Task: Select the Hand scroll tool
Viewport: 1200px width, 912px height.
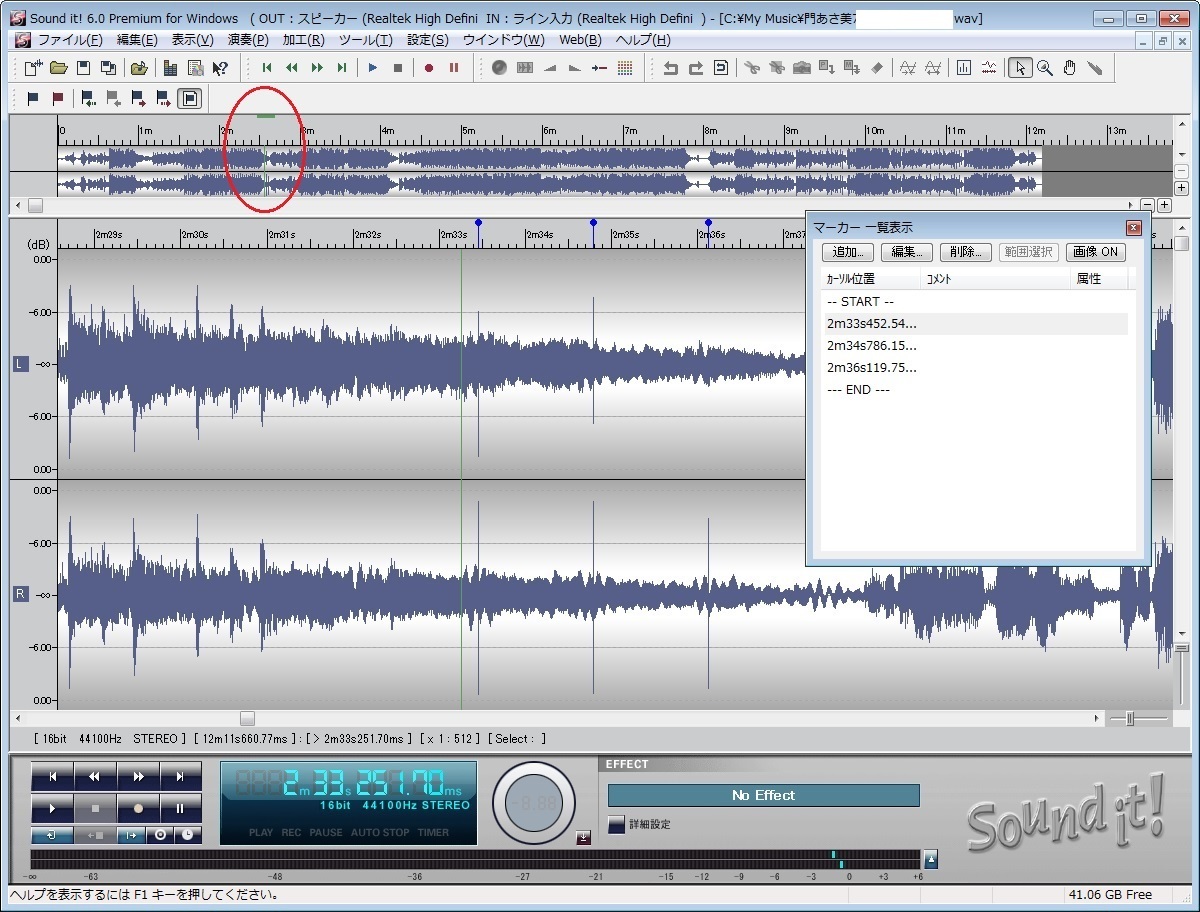Action: tap(1070, 68)
